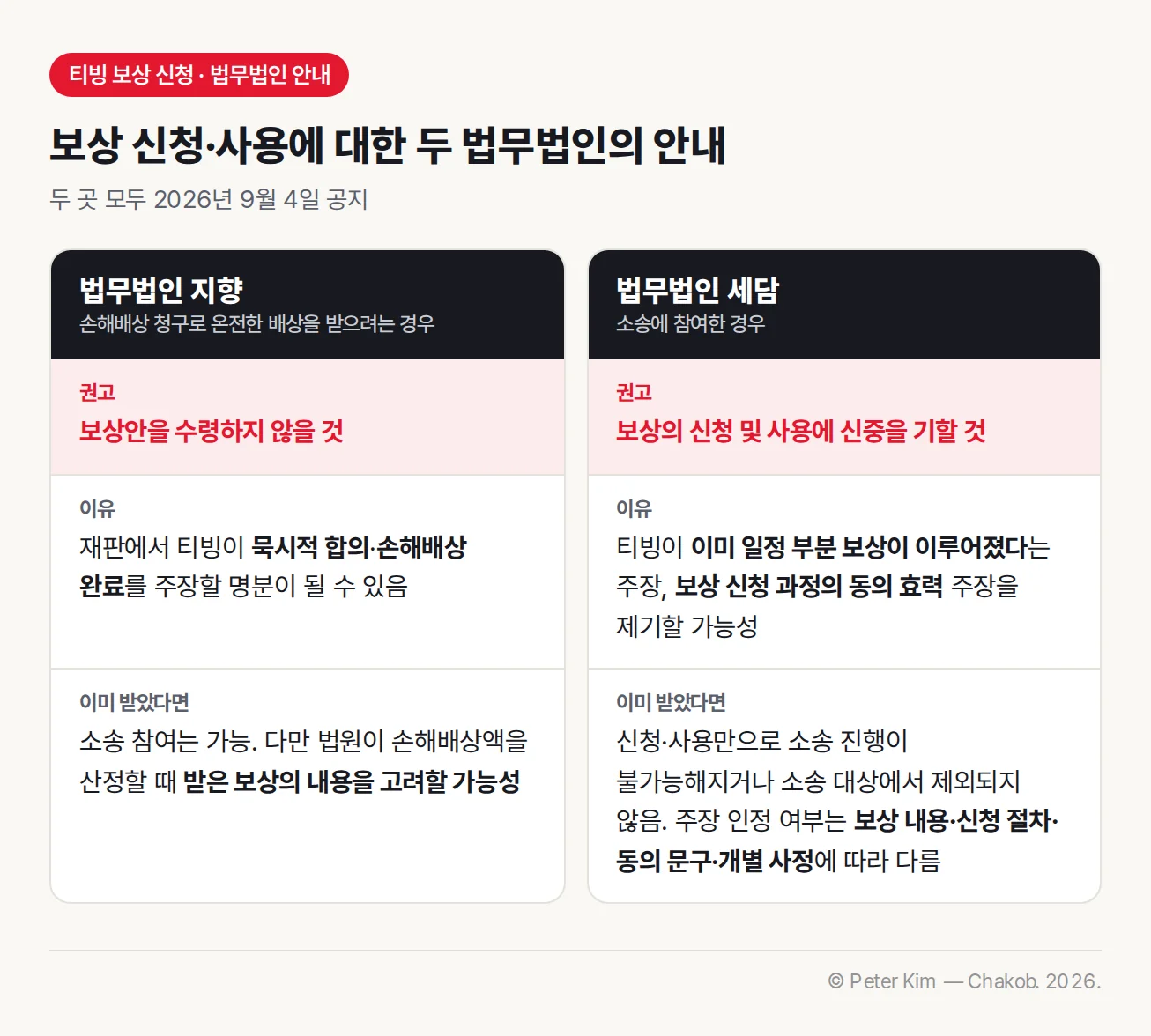1151x1036 pixels.
Task: Click the '이유' label in 지향 card
Action: click(97, 508)
